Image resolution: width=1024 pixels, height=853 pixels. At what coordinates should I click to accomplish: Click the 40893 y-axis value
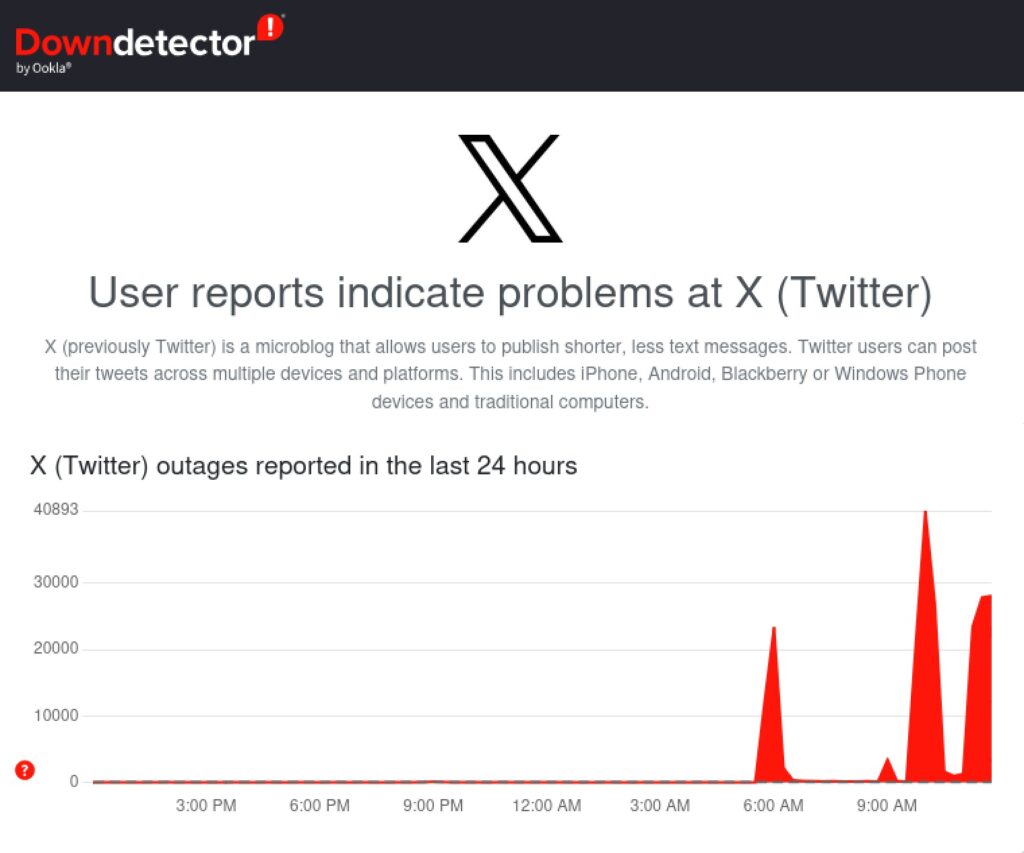(56, 509)
